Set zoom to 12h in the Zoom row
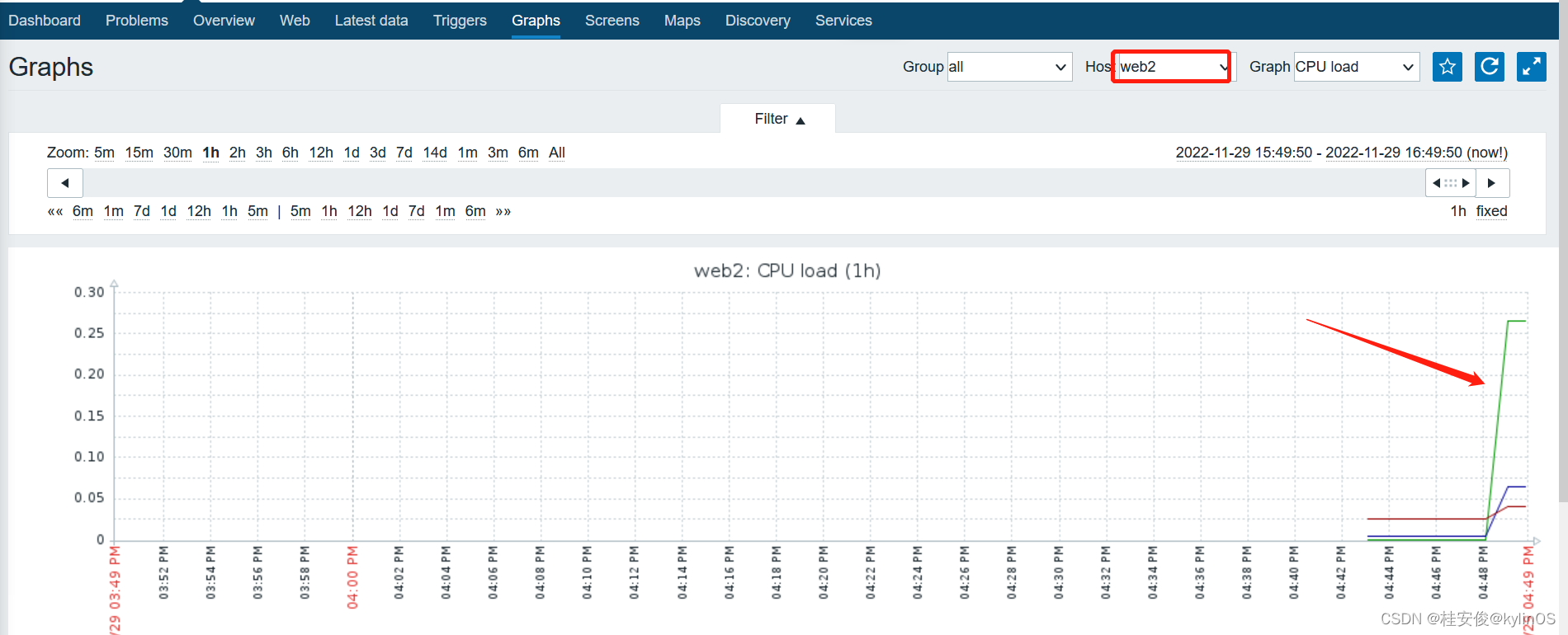 pyautogui.click(x=321, y=153)
